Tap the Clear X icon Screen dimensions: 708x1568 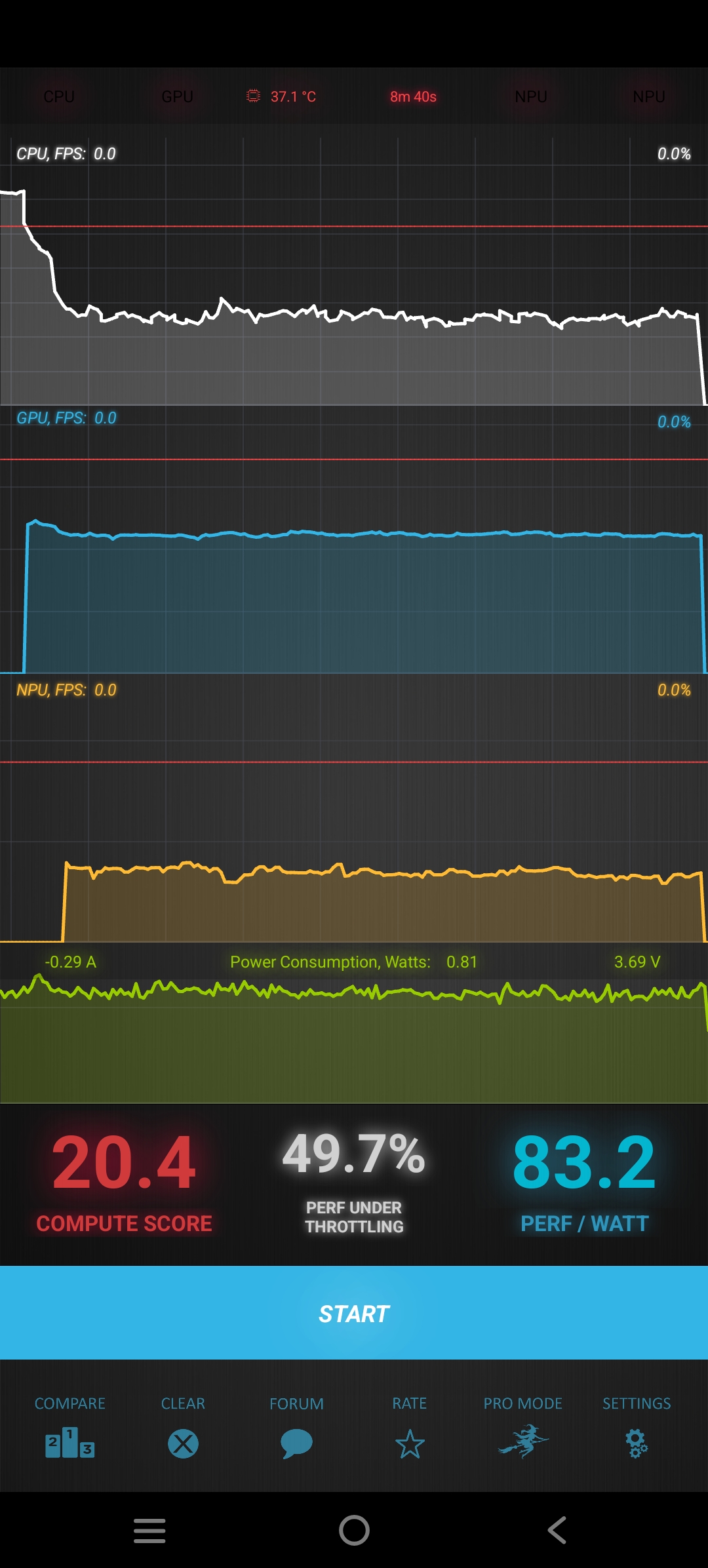coord(183,1443)
